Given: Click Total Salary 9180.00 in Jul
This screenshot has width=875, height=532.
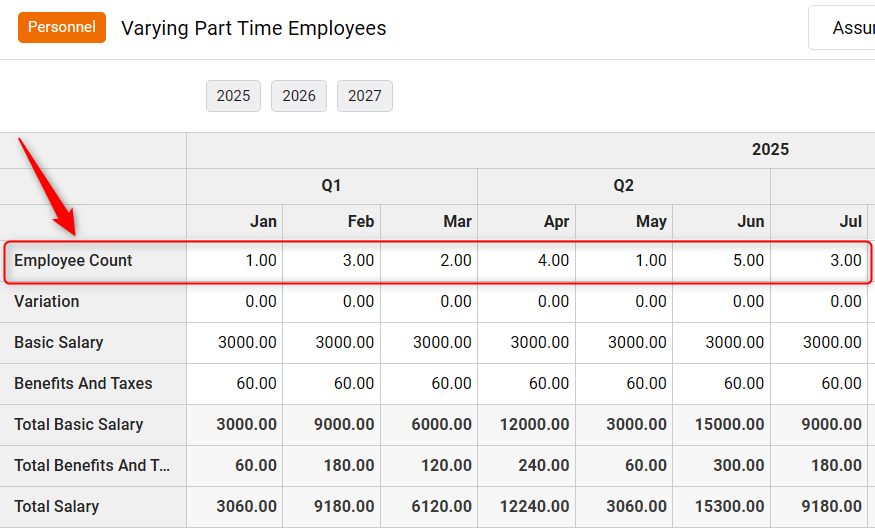Looking at the screenshot, I should click(819, 506).
